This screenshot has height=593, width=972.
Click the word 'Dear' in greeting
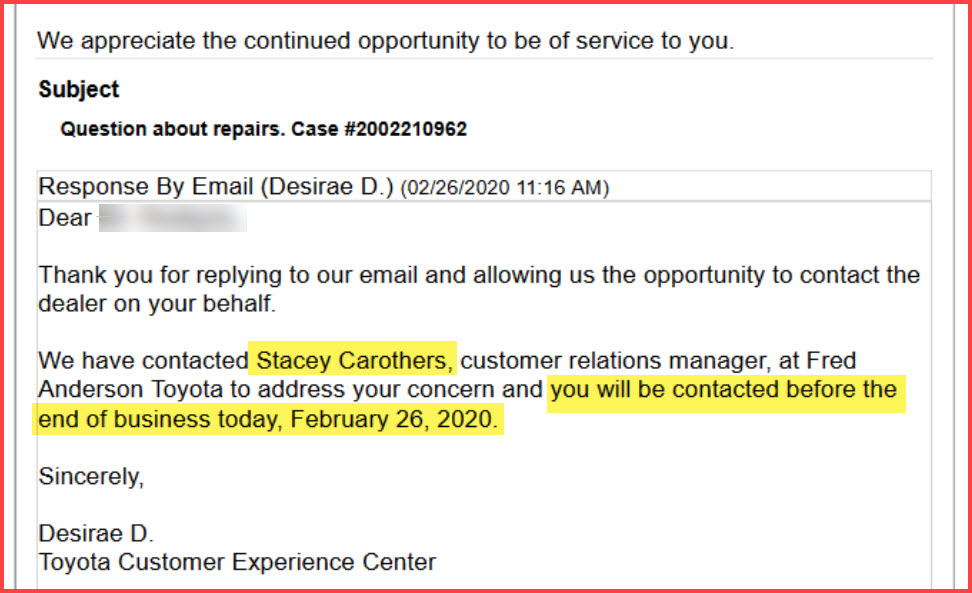(x=65, y=218)
